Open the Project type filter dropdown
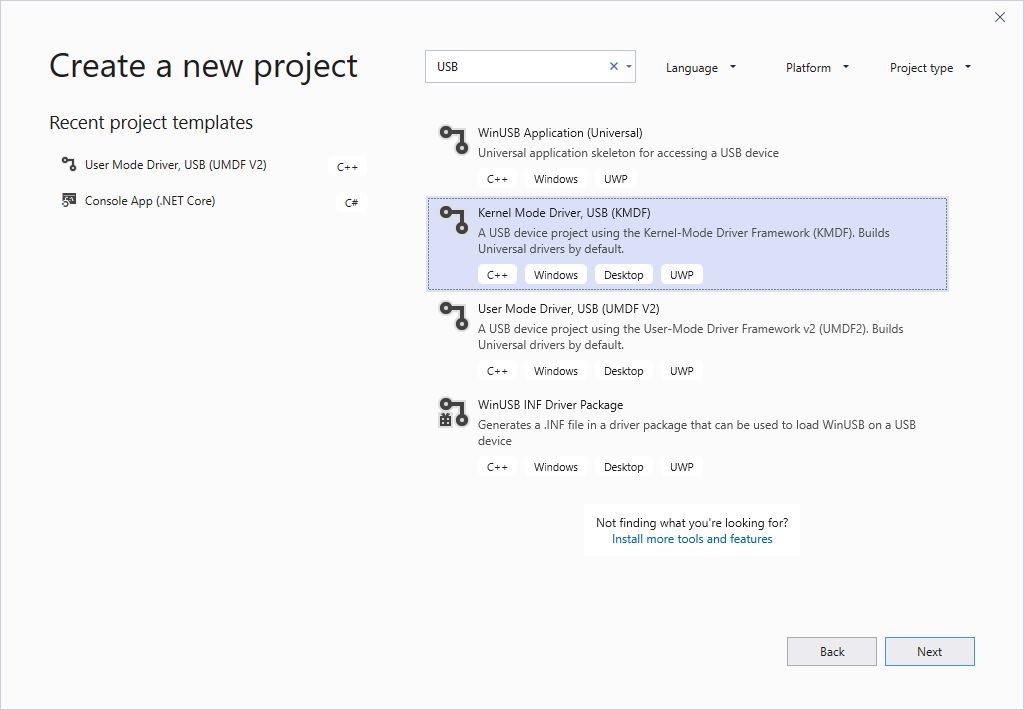1024x710 pixels. click(929, 67)
